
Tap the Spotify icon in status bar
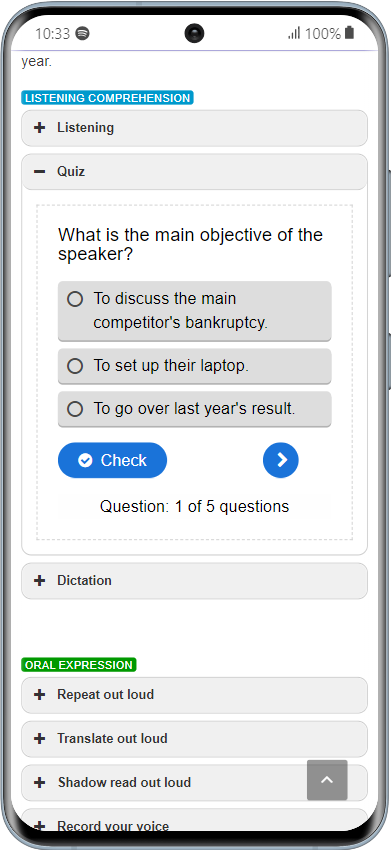coord(82,34)
